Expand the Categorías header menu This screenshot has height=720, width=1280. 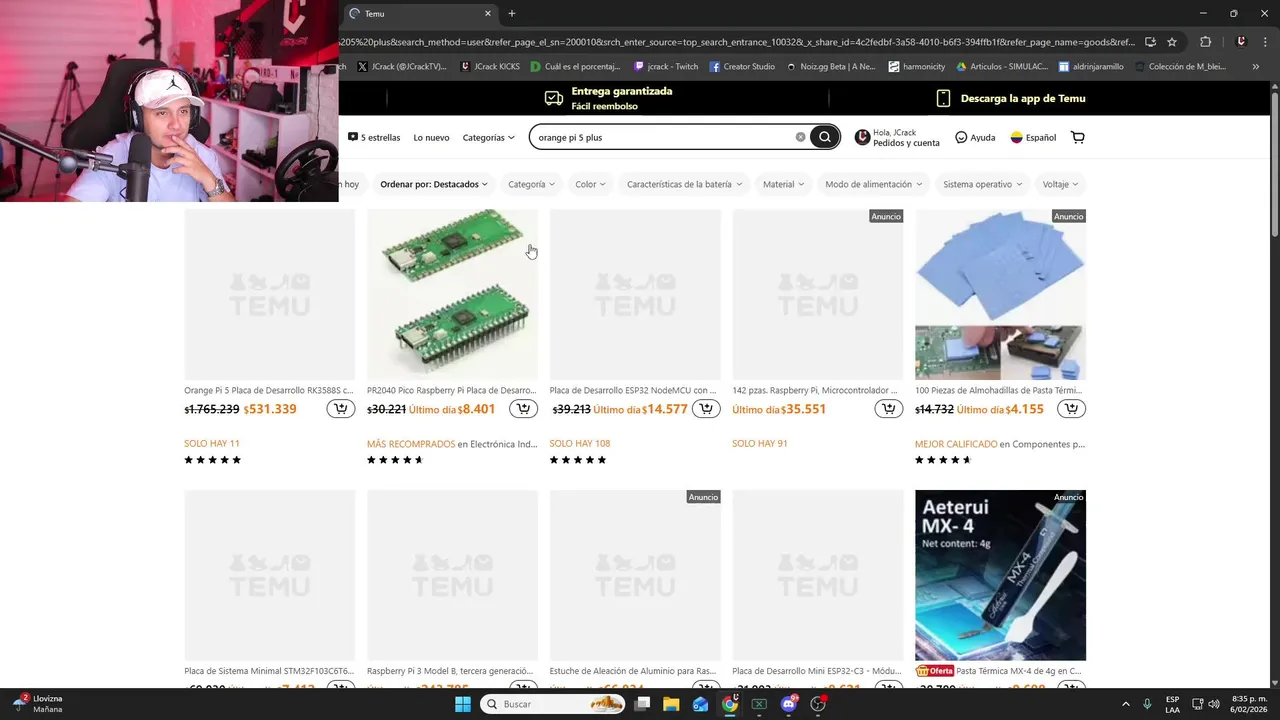point(488,137)
